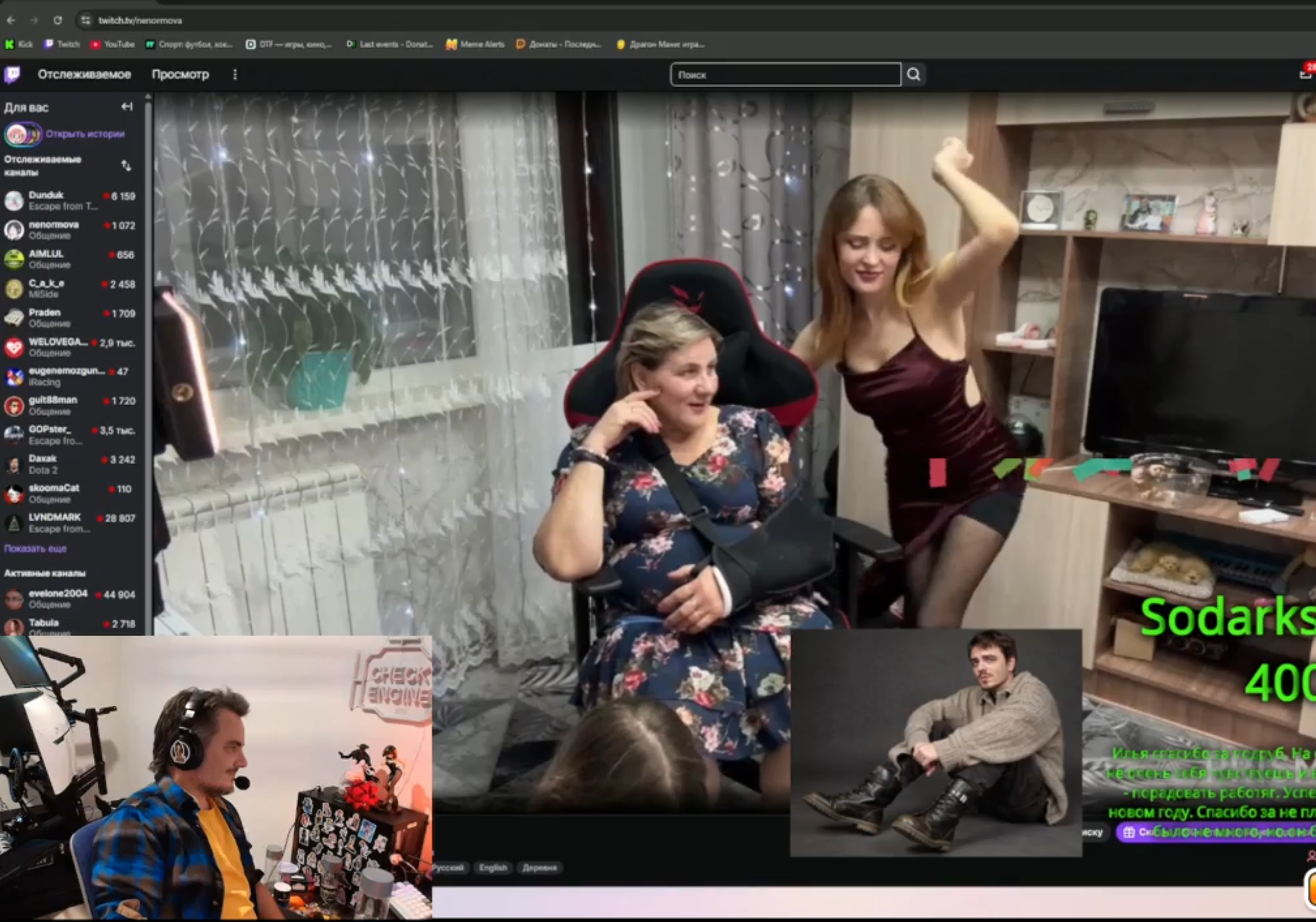
Task: Reload the page in browser
Action: [x=57, y=20]
